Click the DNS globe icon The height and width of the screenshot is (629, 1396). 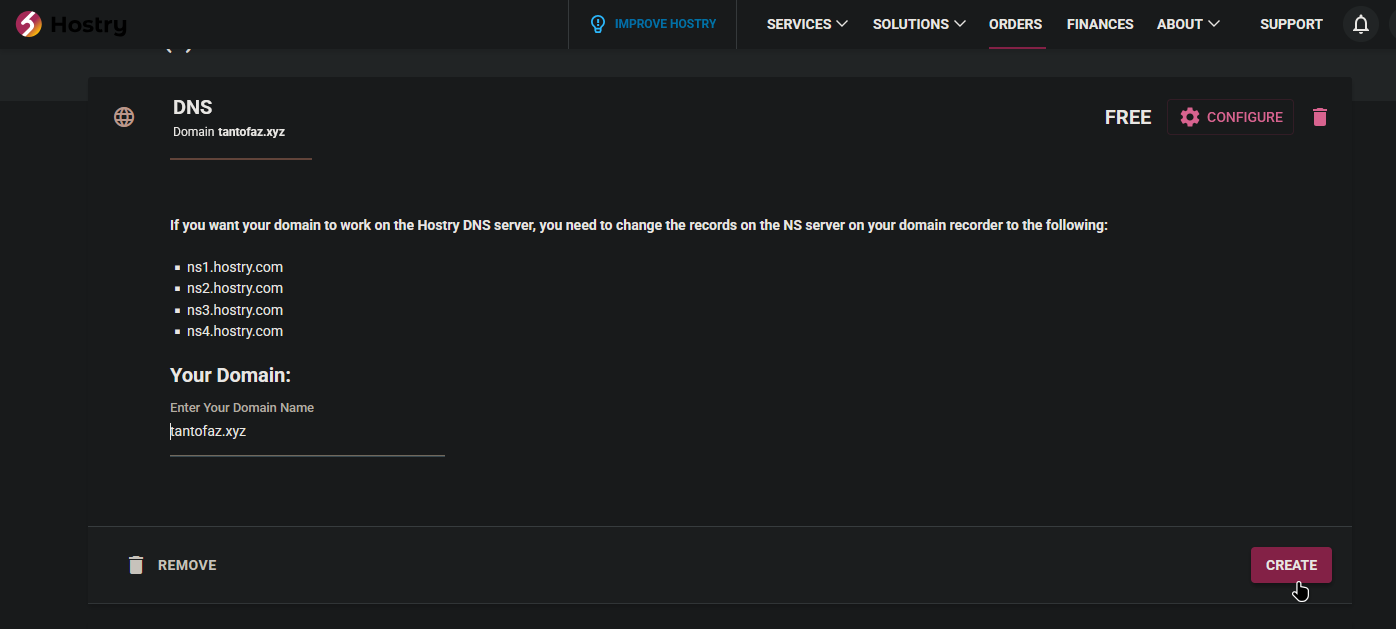124,117
